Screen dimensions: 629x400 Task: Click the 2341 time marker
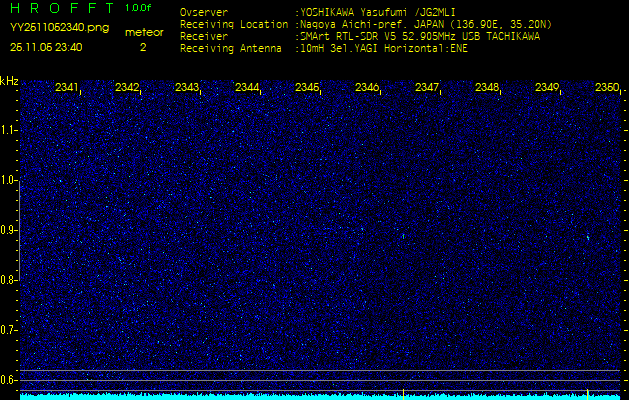click(67, 88)
